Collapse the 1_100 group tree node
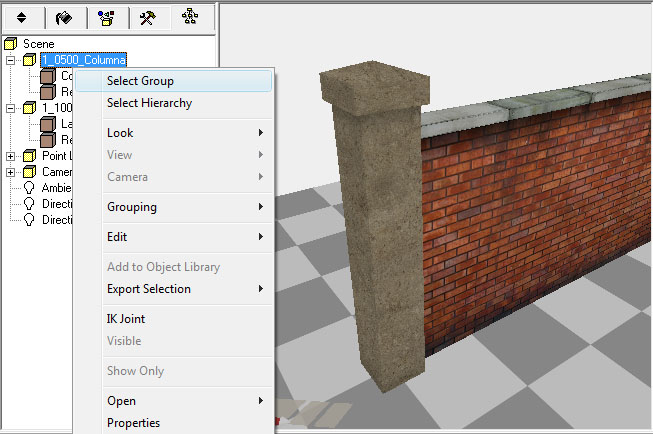The width and height of the screenshot is (653, 434). click(x=11, y=108)
